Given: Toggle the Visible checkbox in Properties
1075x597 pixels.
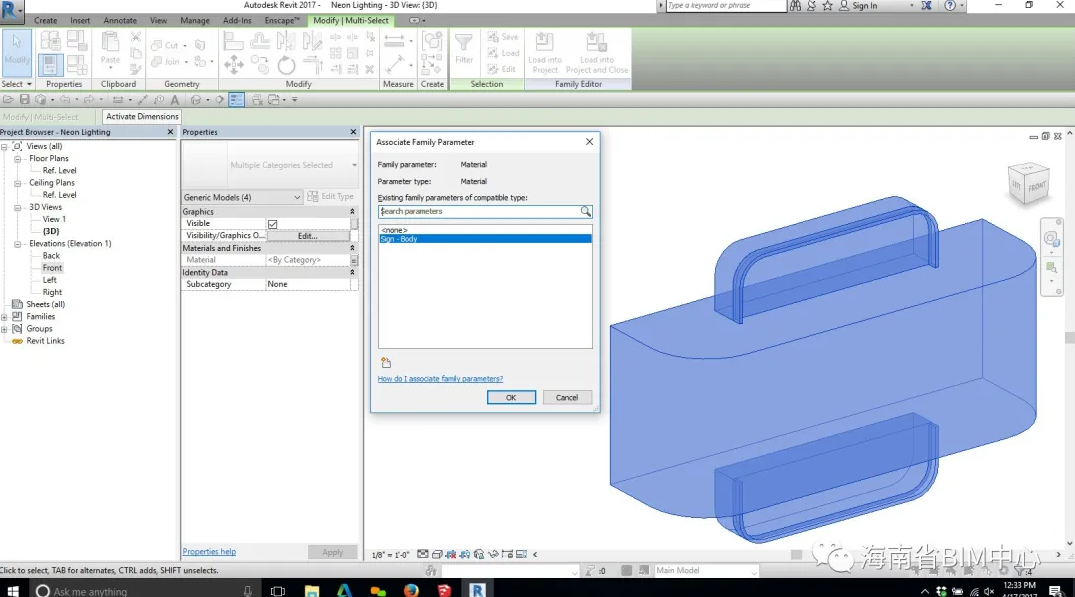Looking at the screenshot, I should 272,224.
